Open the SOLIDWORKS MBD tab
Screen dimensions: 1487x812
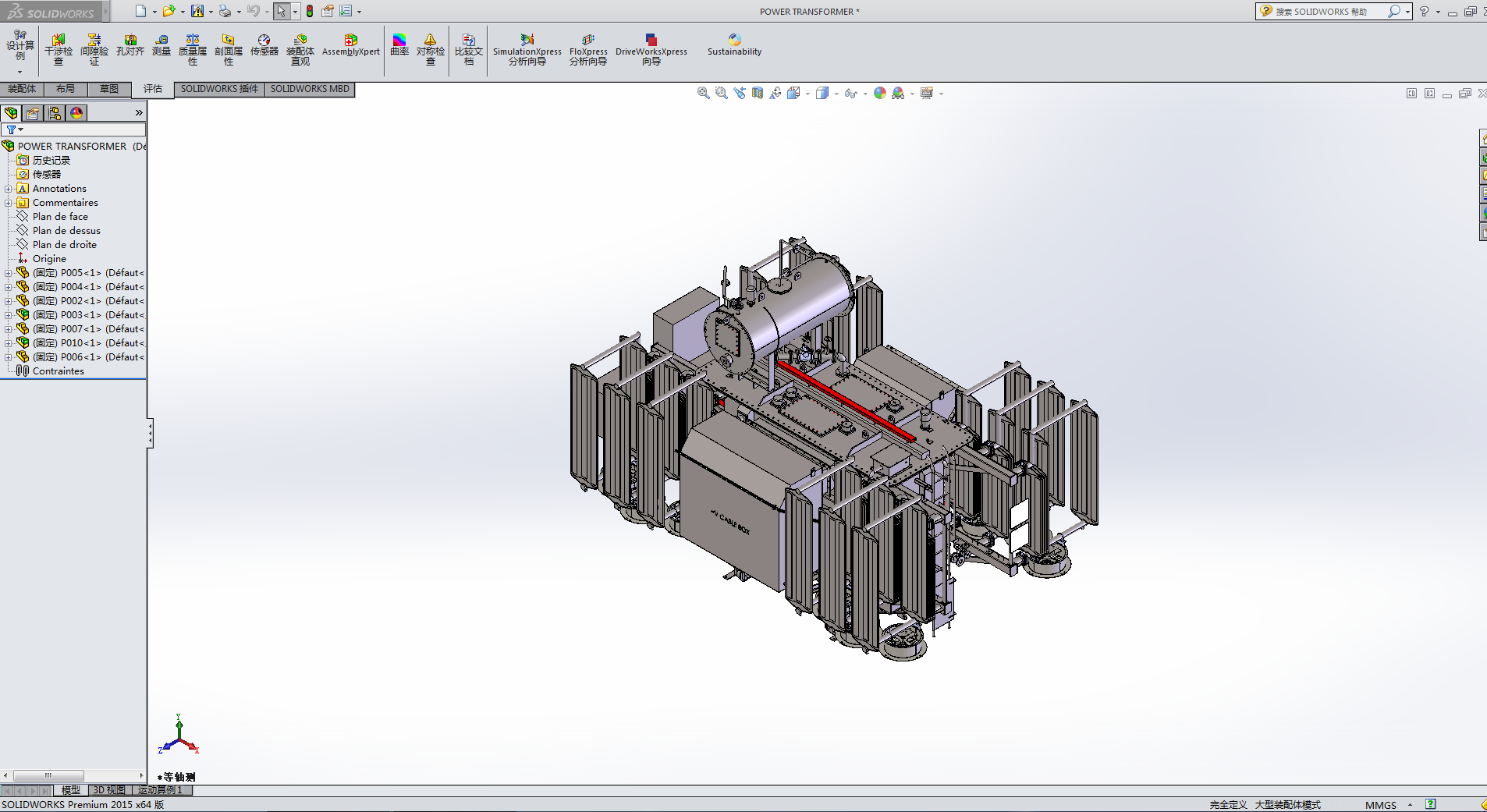(310, 89)
